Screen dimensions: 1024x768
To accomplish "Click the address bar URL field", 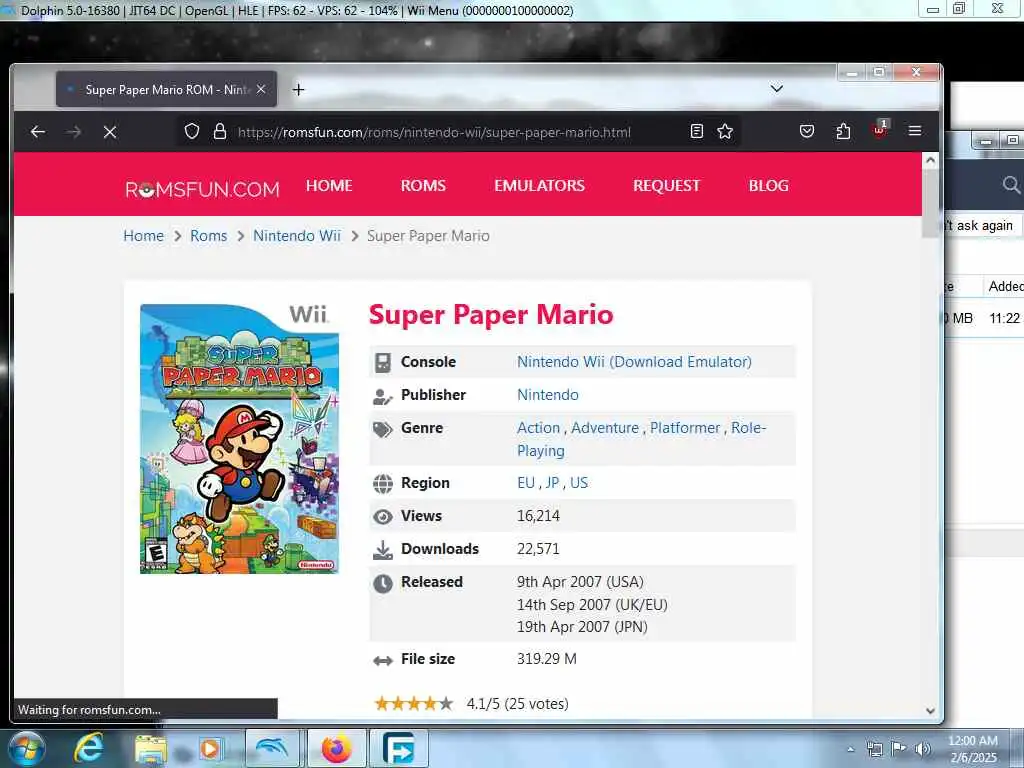I will click(x=434, y=132).
